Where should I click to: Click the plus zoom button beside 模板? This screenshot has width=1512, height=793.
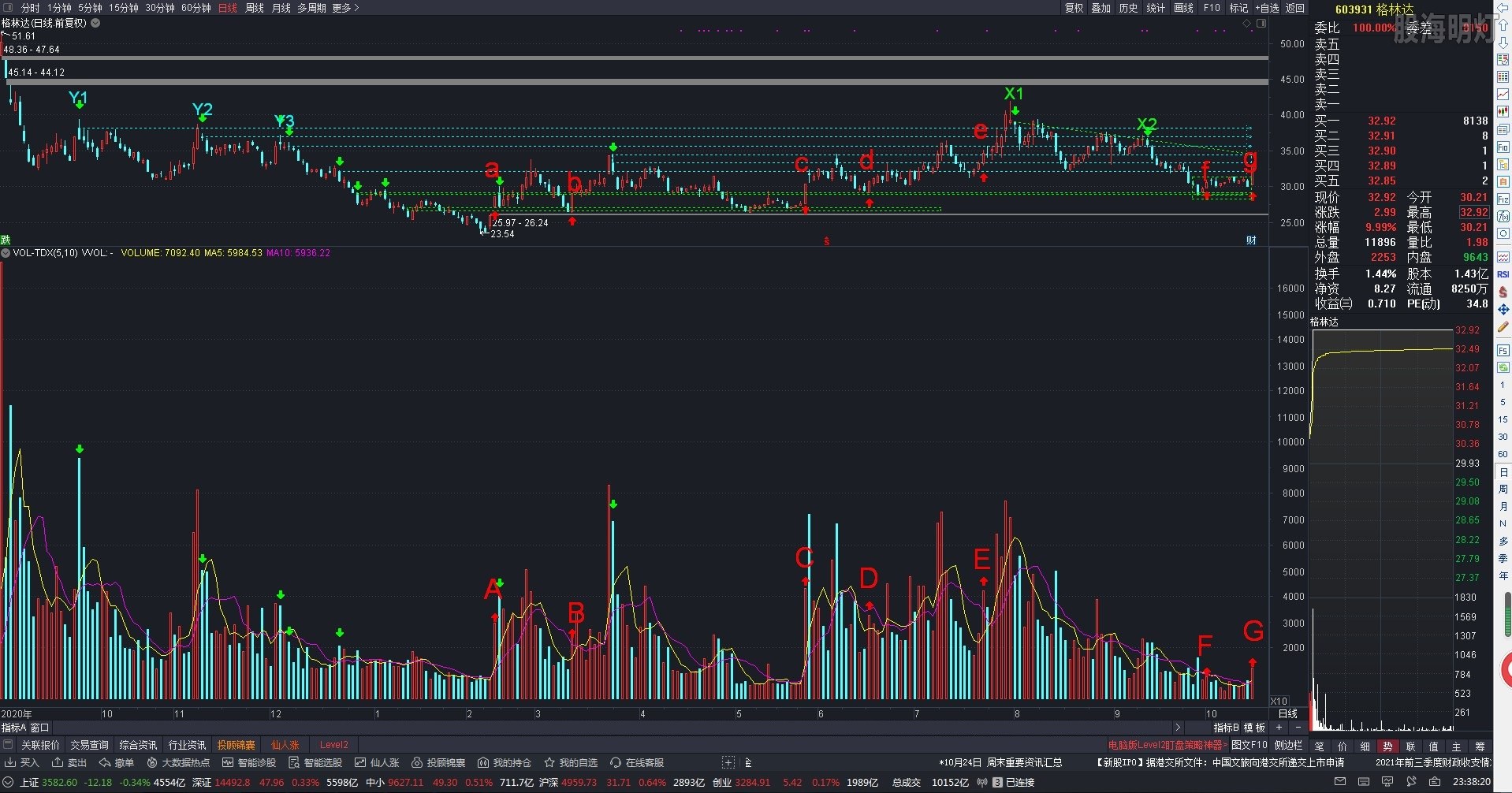[x=1279, y=728]
